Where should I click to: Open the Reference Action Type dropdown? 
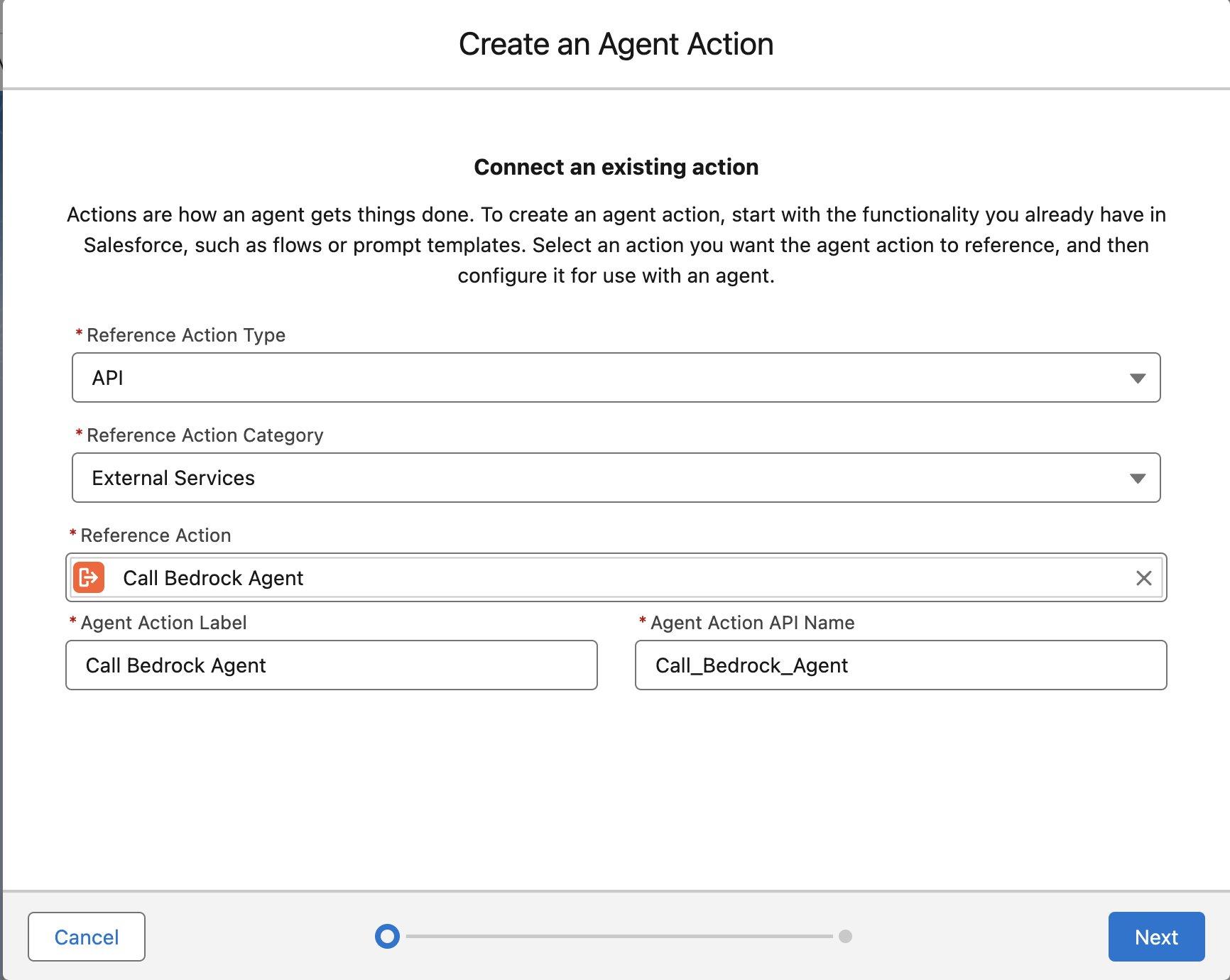(x=616, y=378)
